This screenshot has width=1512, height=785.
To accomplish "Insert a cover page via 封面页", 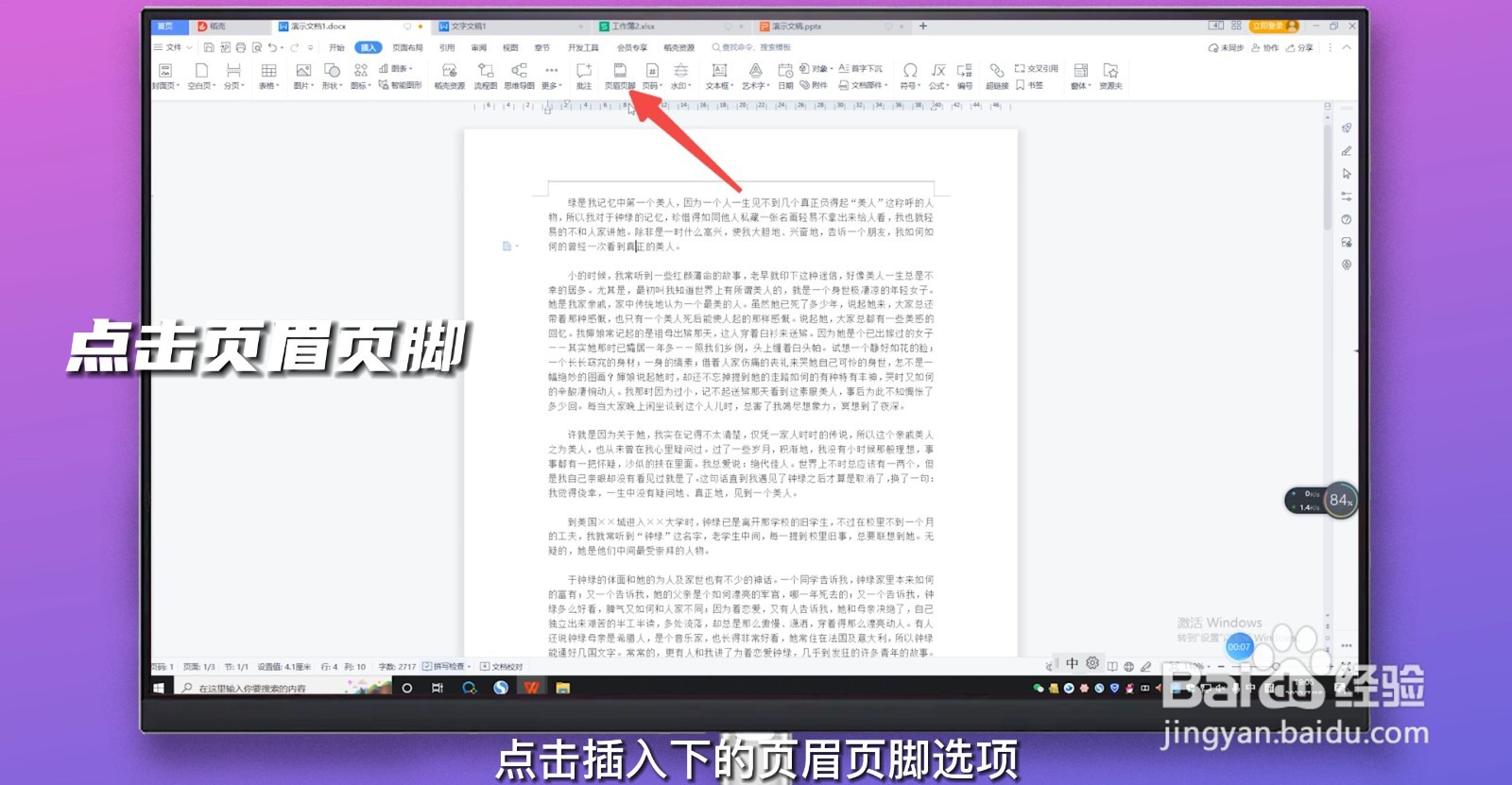I will pyautogui.click(x=164, y=77).
